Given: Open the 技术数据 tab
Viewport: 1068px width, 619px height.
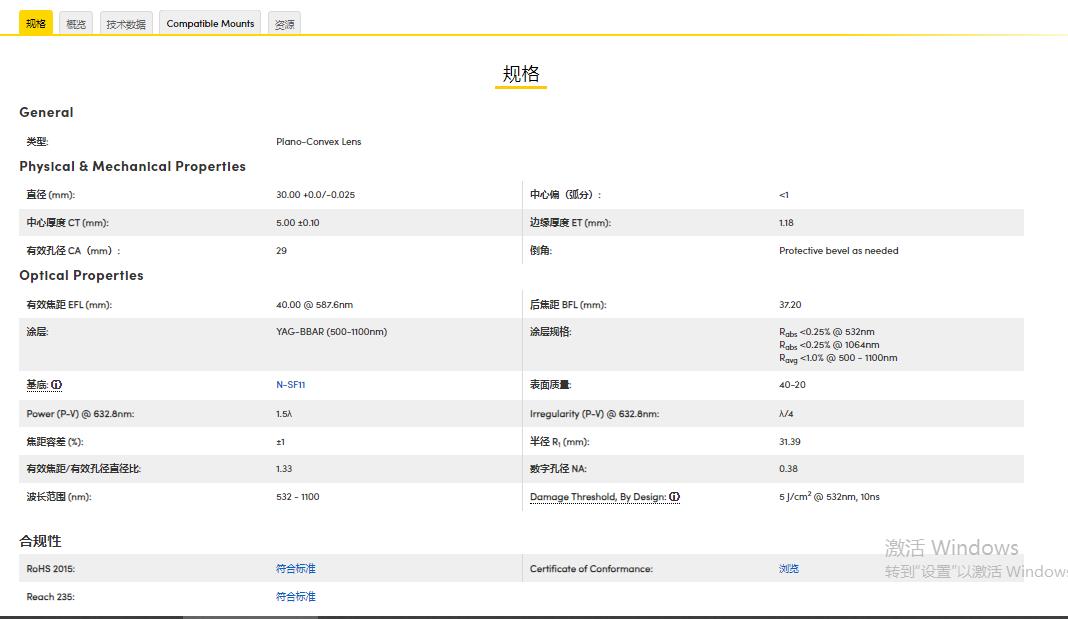Looking at the screenshot, I should 125,22.
